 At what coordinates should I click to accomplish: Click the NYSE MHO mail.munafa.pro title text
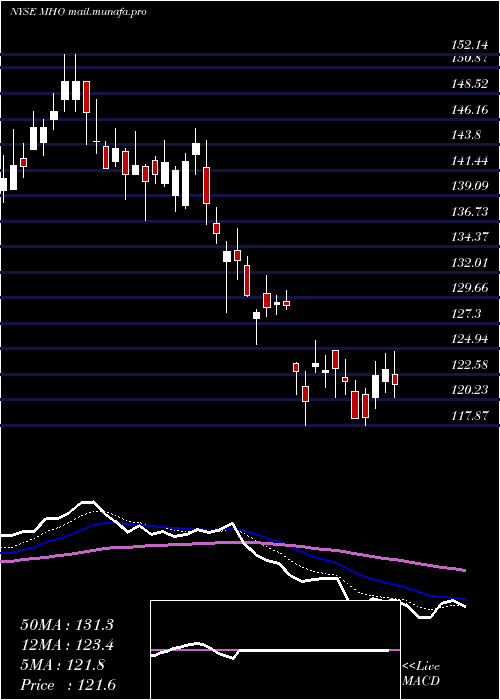[x=78, y=12]
